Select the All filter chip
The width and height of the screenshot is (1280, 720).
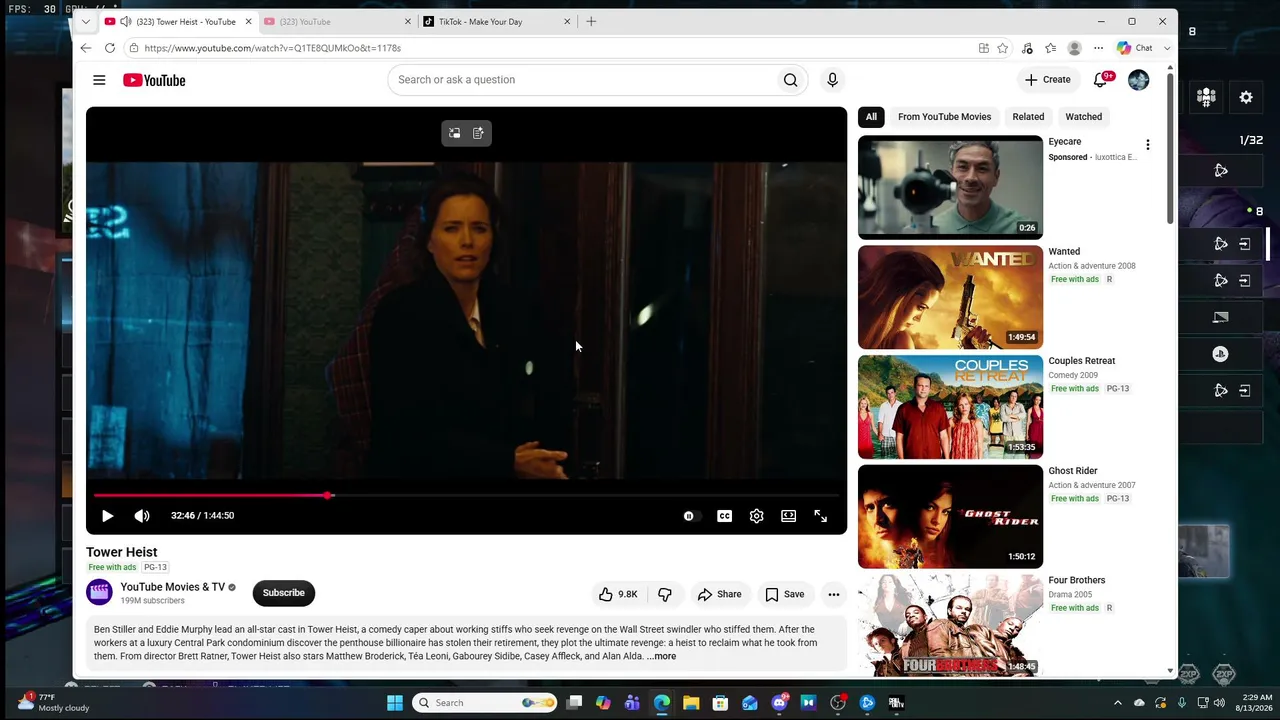[x=871, y=117]
